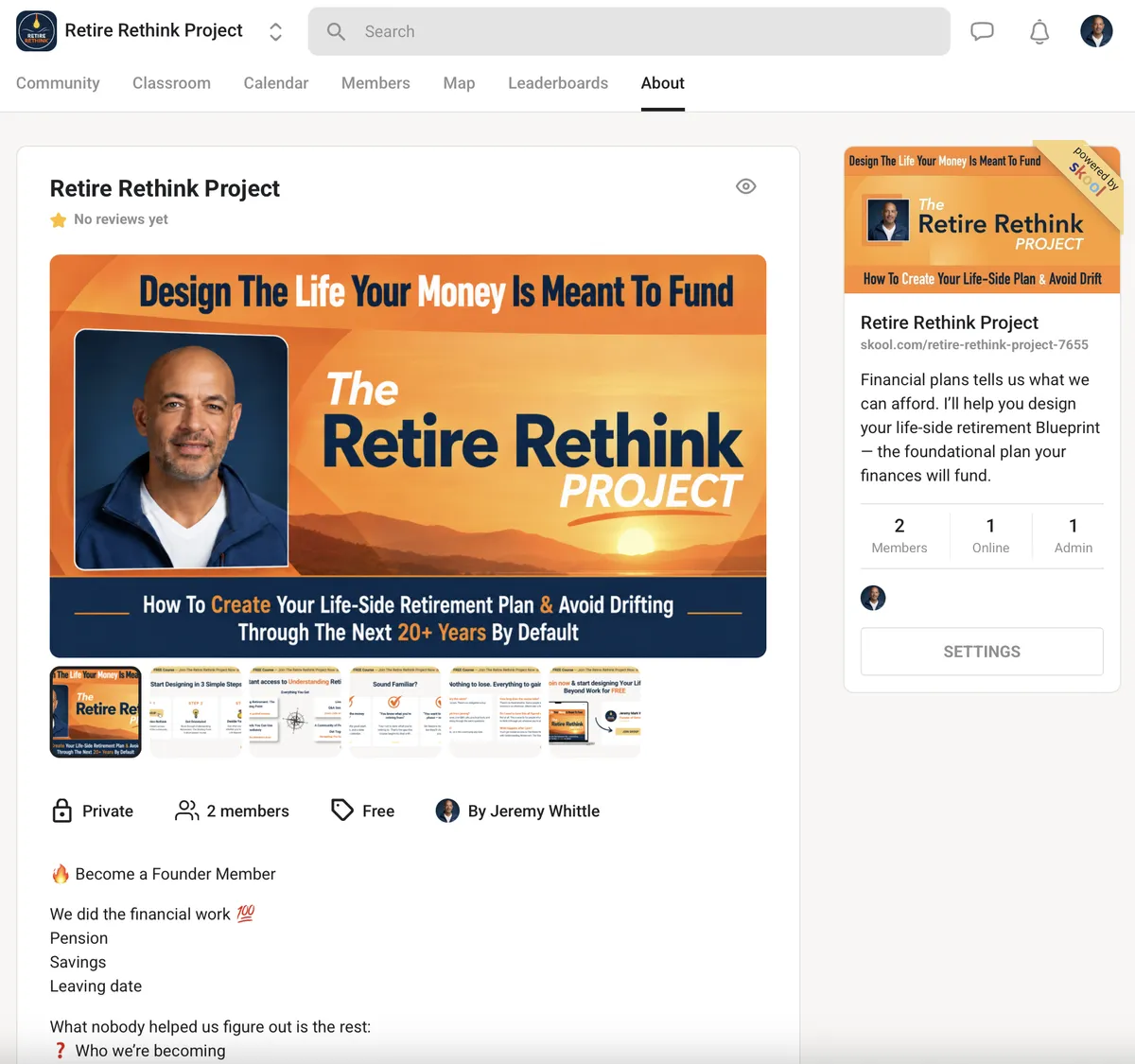Open profile avatar menu in header
Viewport: 1135px width, 1064px height.
click(x=1096, y=31)
